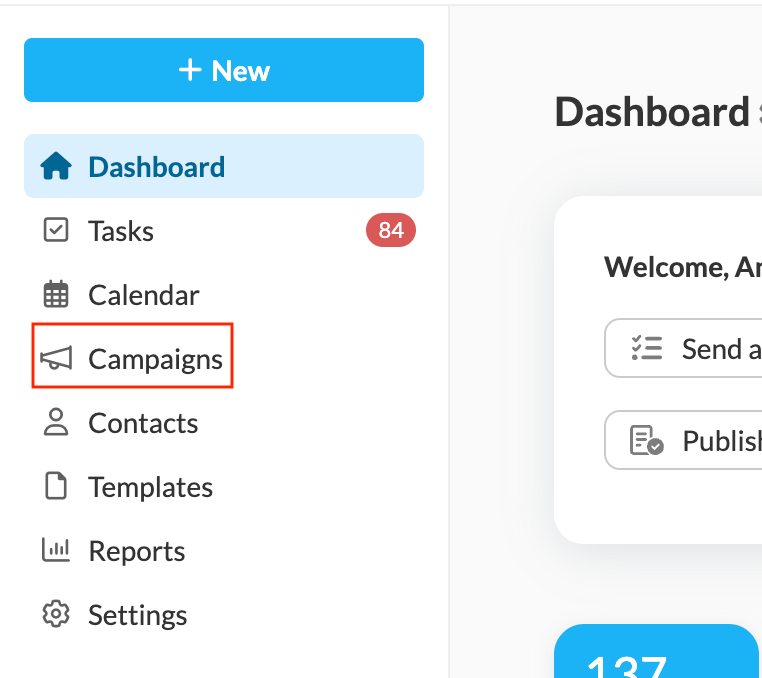Click the checklist icon on Send button

(x=647, y=348)
